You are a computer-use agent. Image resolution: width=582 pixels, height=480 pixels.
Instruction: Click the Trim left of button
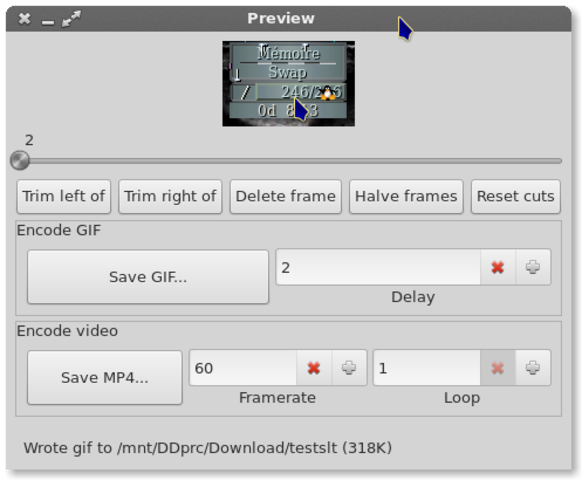[64, 196]
